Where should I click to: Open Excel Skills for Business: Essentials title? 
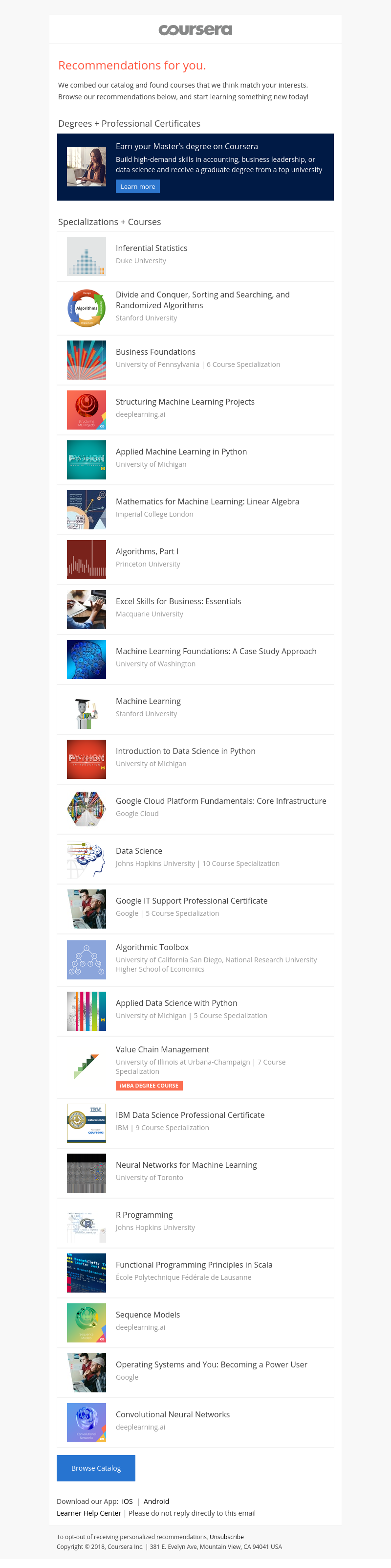(x=178, y=601)
